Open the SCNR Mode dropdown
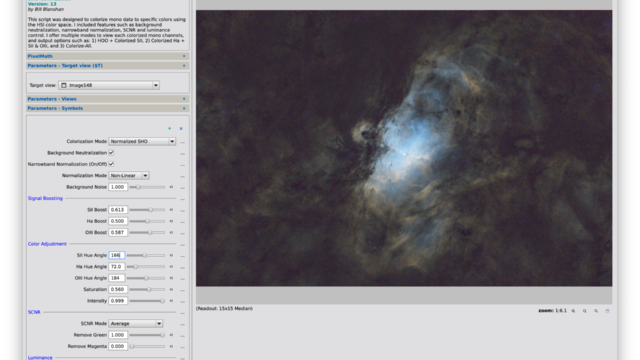 point(136,324)
